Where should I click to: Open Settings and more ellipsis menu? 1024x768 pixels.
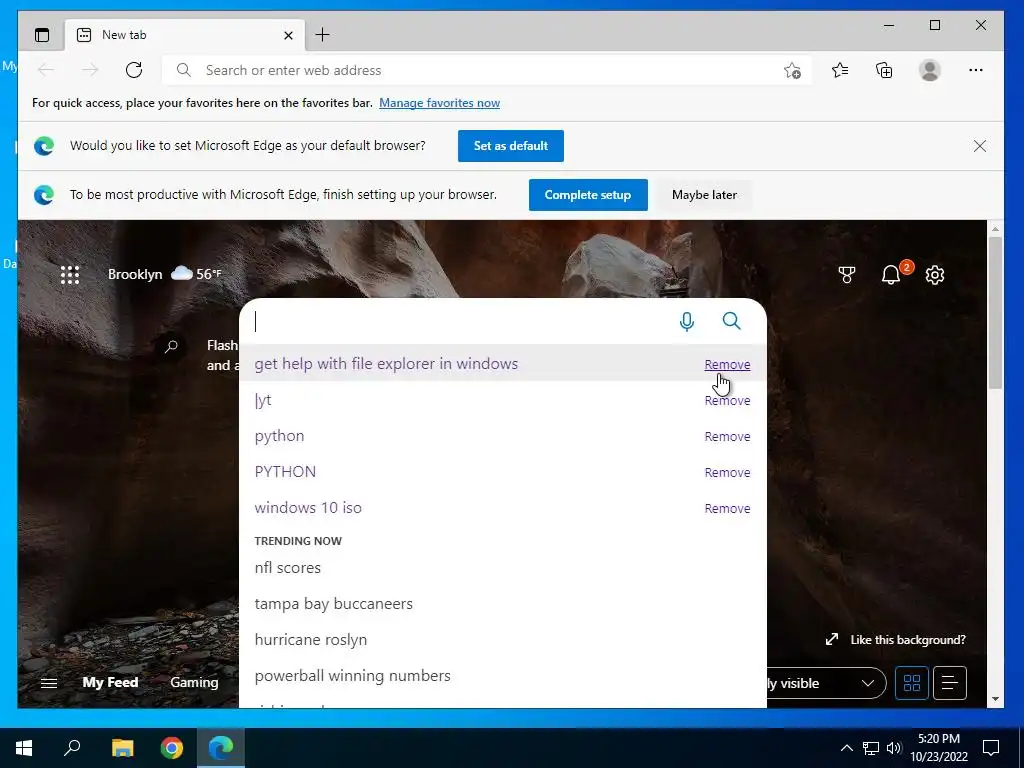(976, 70)
